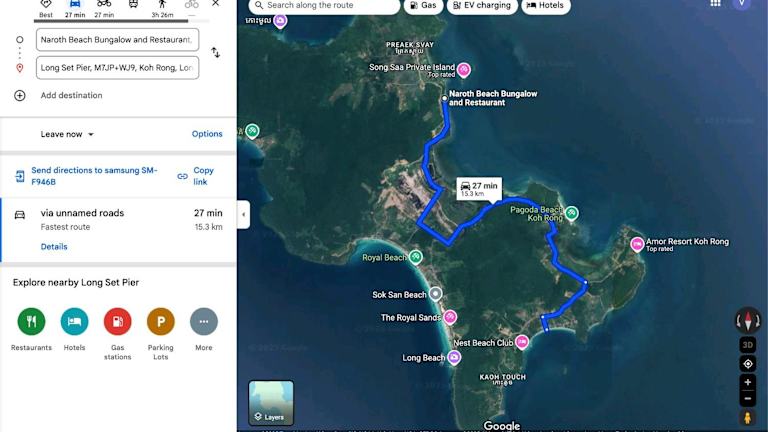Select the driving travel mode icon
The height and width of the screenshot is (432, 768).
point(75,5)
